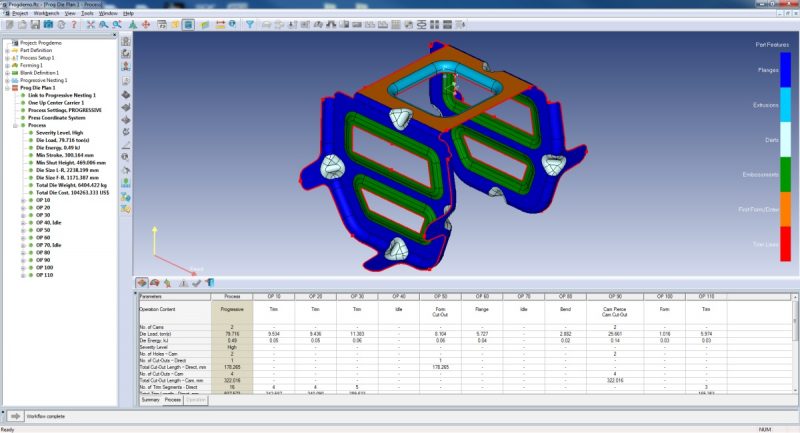This screenshot has height=433, width=800.
Task: Click the 'Severity Level' row label
Action: [x=154, y=347]
